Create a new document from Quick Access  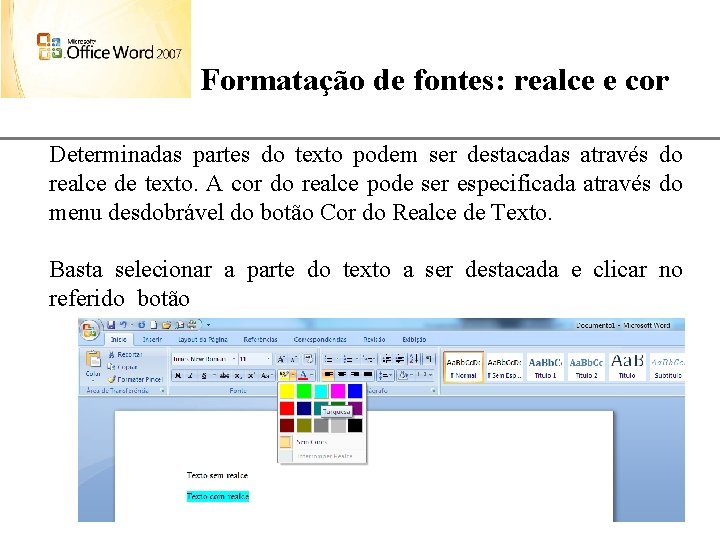click(x=154, y=325)
